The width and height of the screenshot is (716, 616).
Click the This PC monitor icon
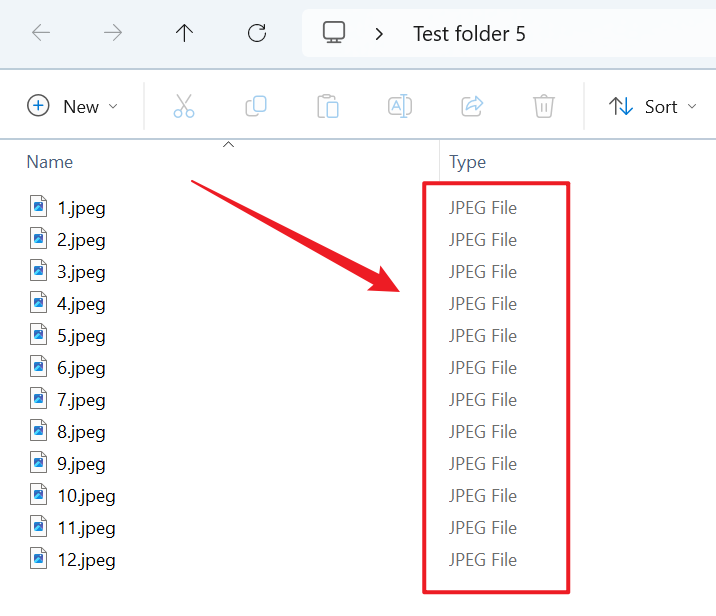click(334, 33)
